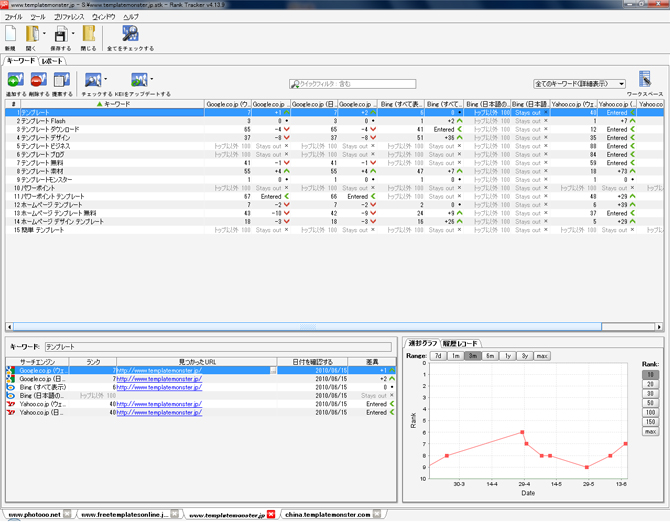Viewport: 670px width, 522px height.
Task: Select keyword row テンプレート Flash
Action: [x=334, y=121]
